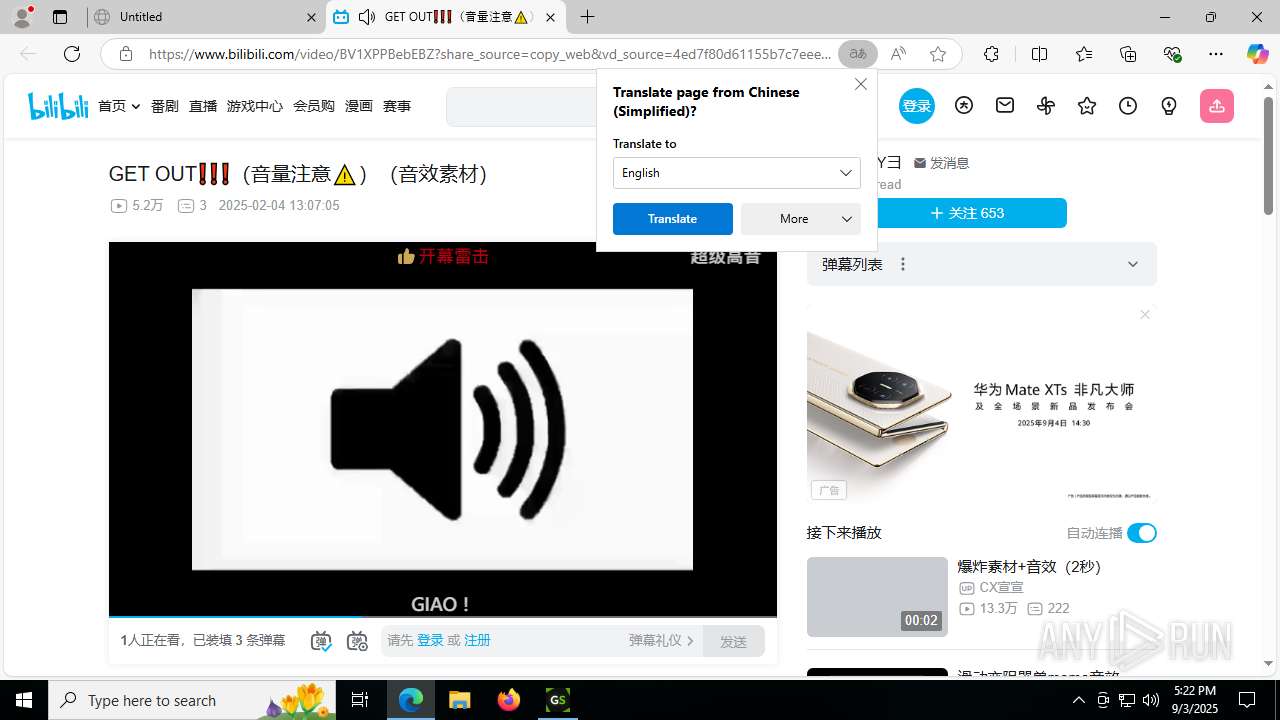1280x720 pixels.
Task: Open the 弹幕礼仪 link
Action: pyautogui.click(x=661, y=640)
